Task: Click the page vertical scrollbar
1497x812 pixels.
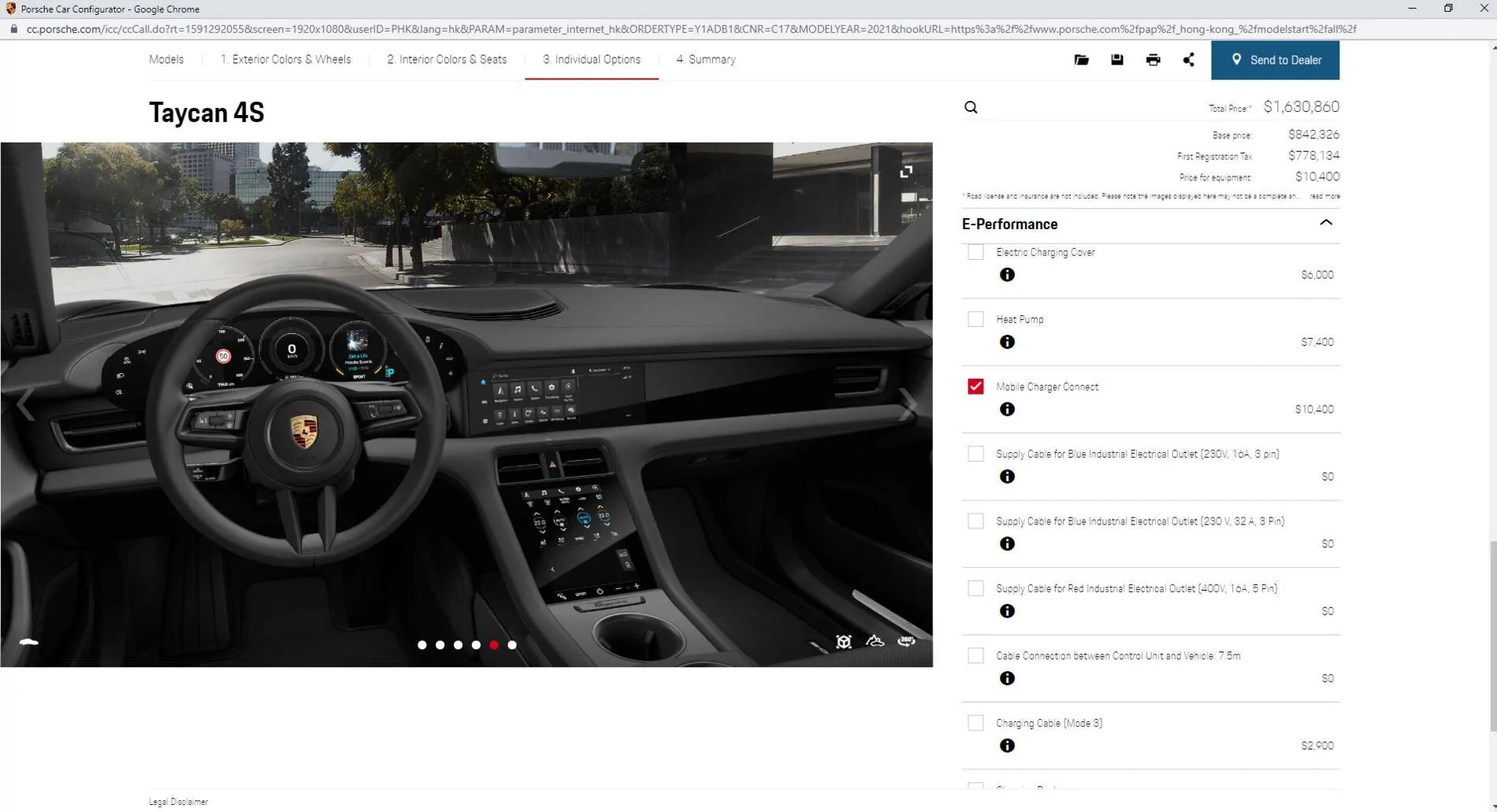Action: (1492, 636)
